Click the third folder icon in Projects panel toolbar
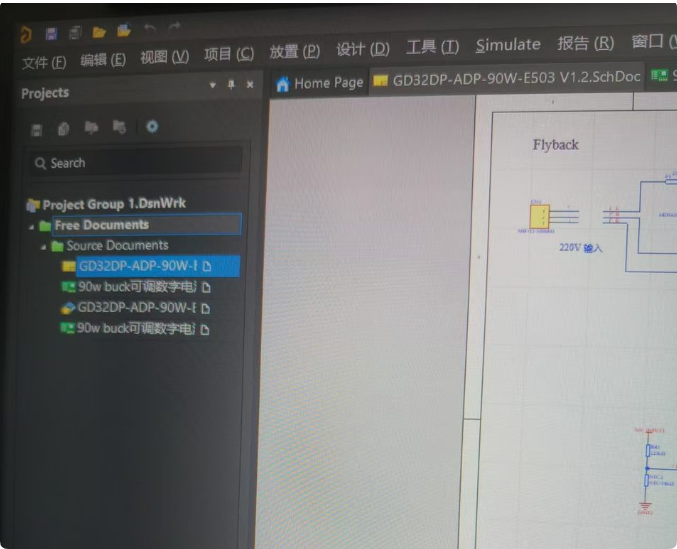This screenshot has width=677, height=549. (91, 128)
